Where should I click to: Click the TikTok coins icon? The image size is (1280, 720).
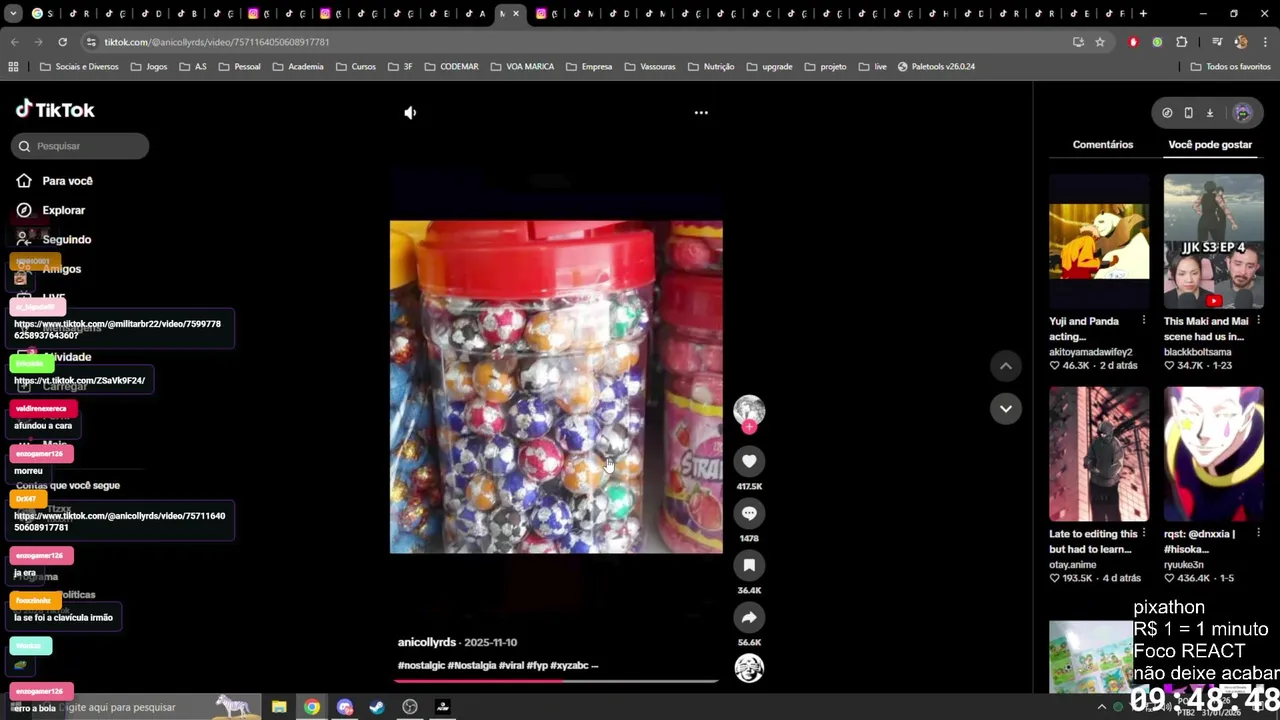pos(1167,113)
